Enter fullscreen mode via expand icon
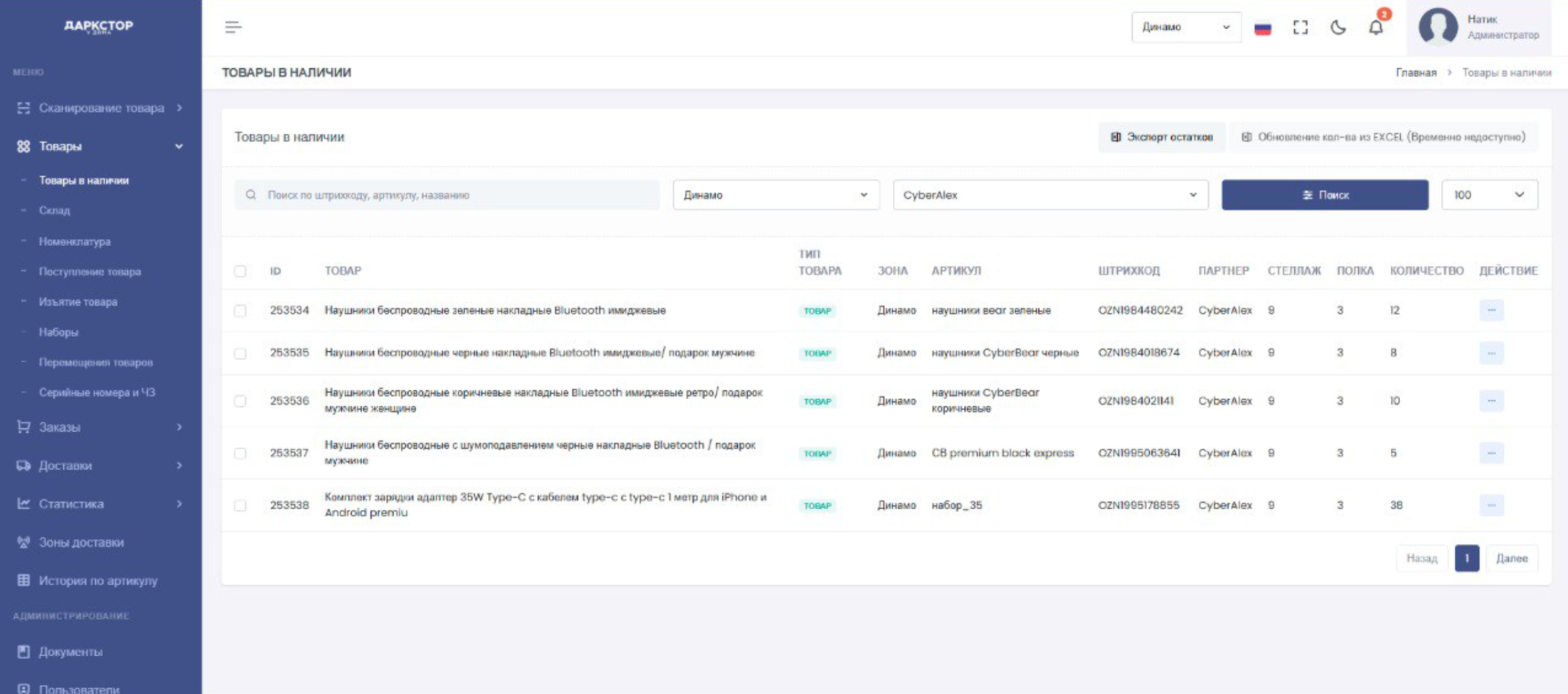This screenshot has width=1568, height=694. tap(1301, 27)
